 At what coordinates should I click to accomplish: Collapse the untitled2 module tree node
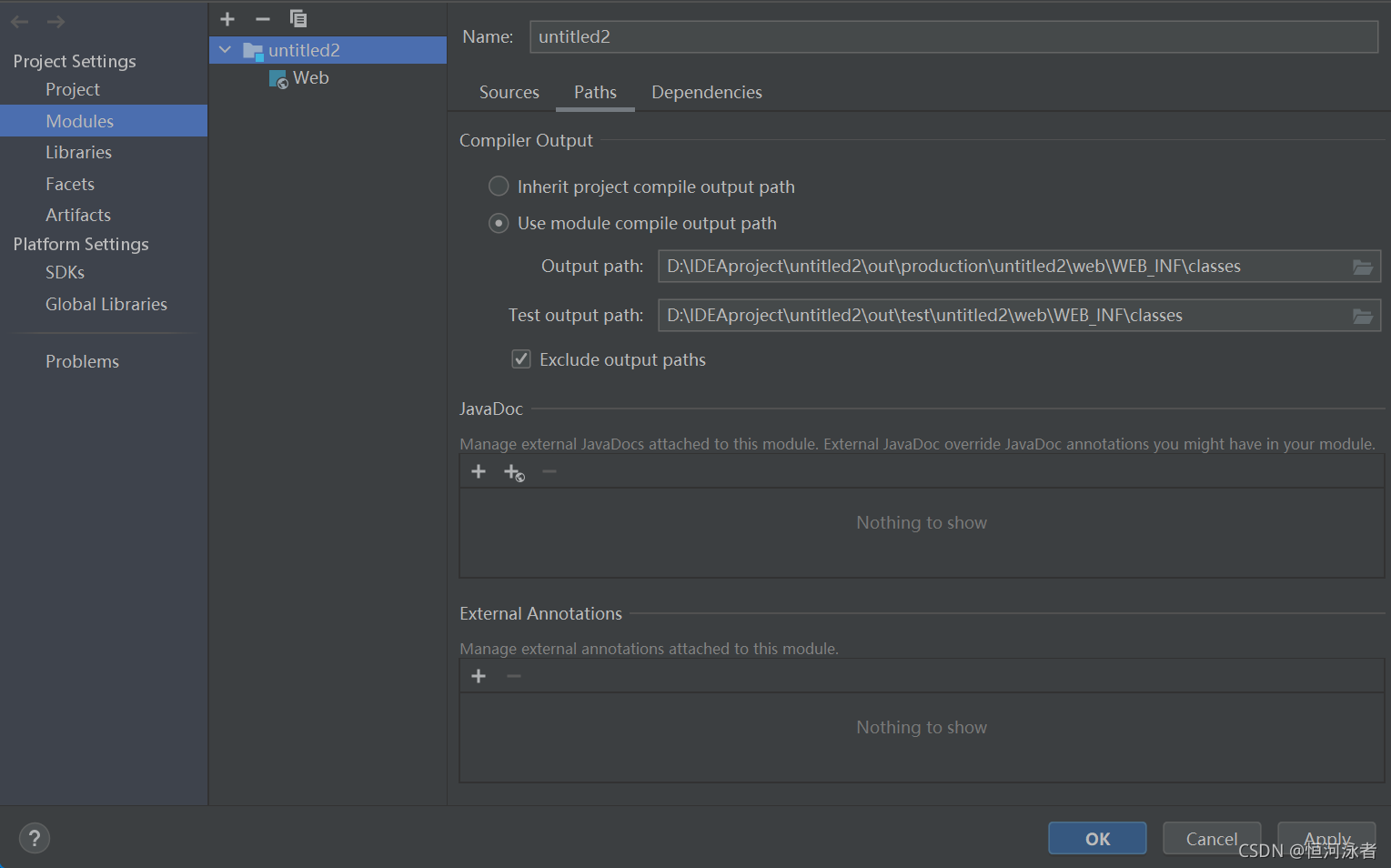tap(225, 50)
